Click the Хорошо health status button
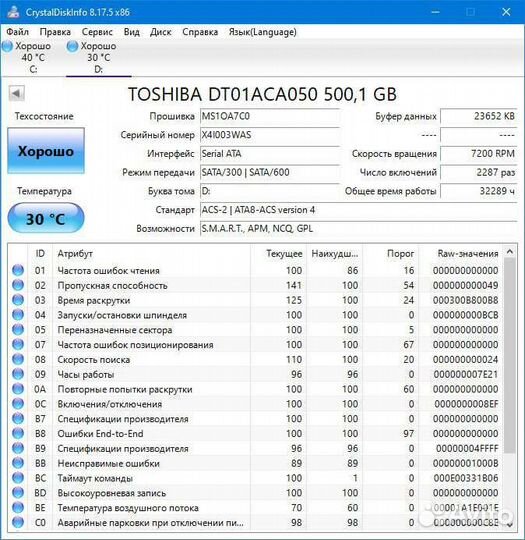525x540 pixels. click(46, 151)
